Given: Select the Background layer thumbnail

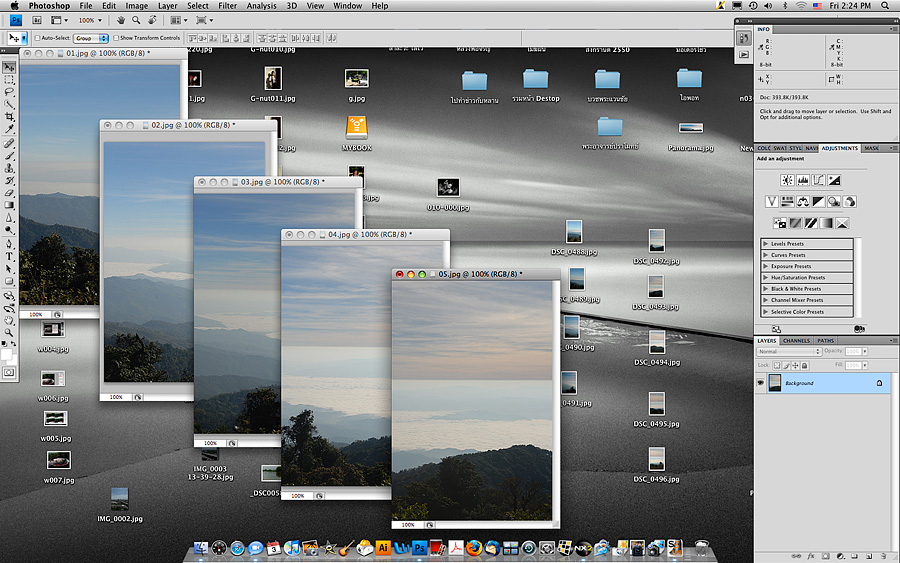Looking at the screenshot, I should (x=774, y=383).
